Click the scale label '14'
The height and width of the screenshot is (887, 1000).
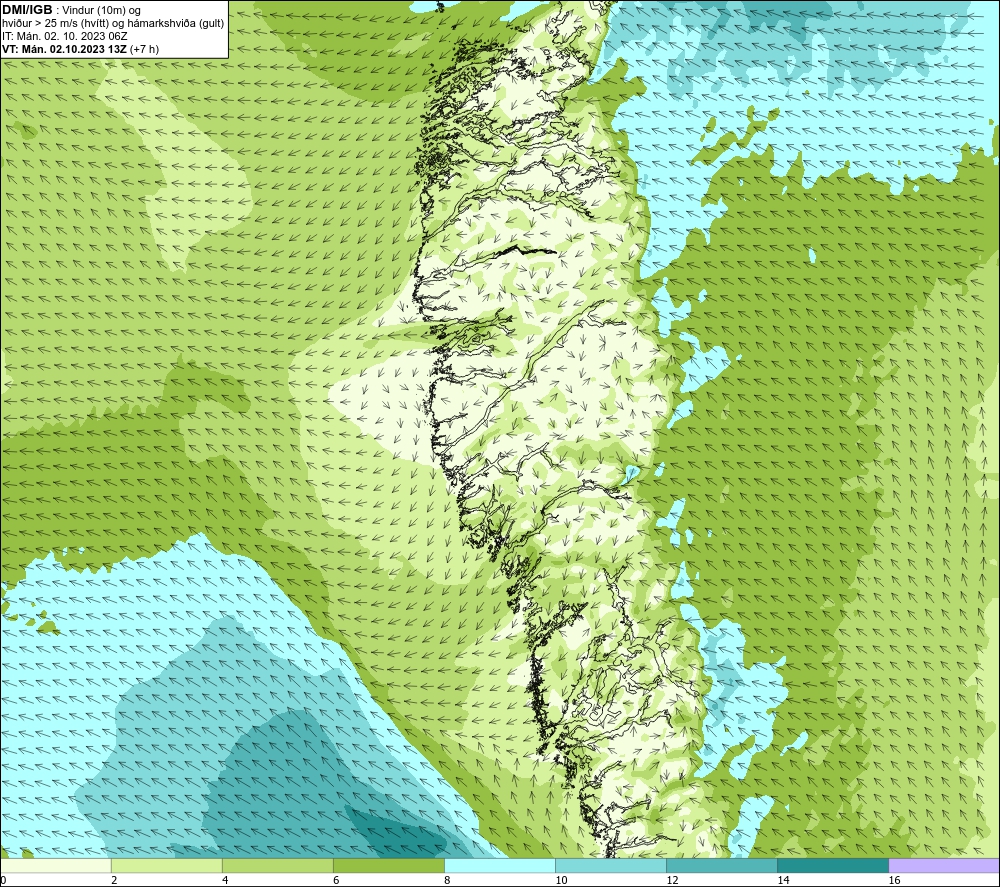pyautogui.click(x=783, y=881)
